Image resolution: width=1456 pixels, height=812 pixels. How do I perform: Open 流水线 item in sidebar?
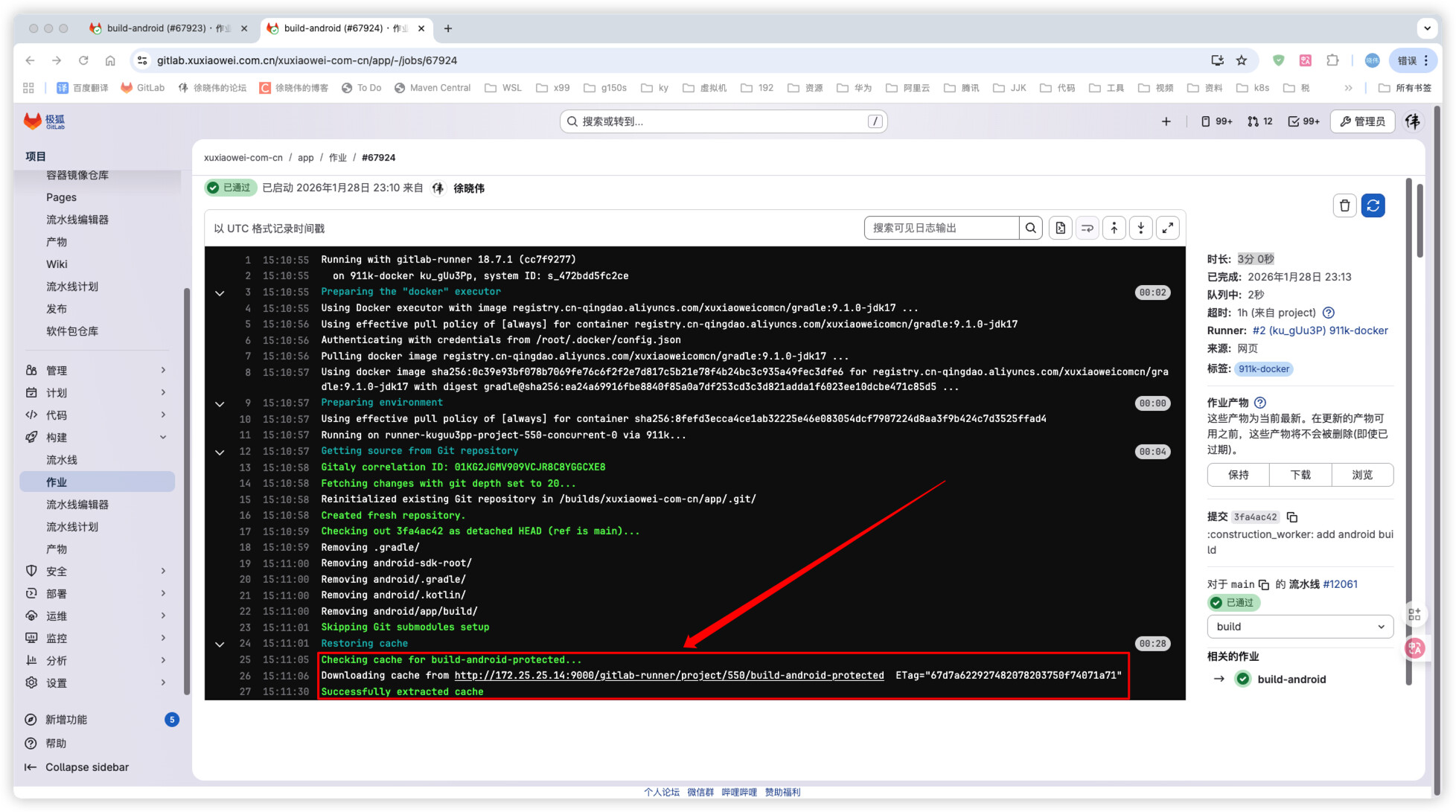coord(62,460)
